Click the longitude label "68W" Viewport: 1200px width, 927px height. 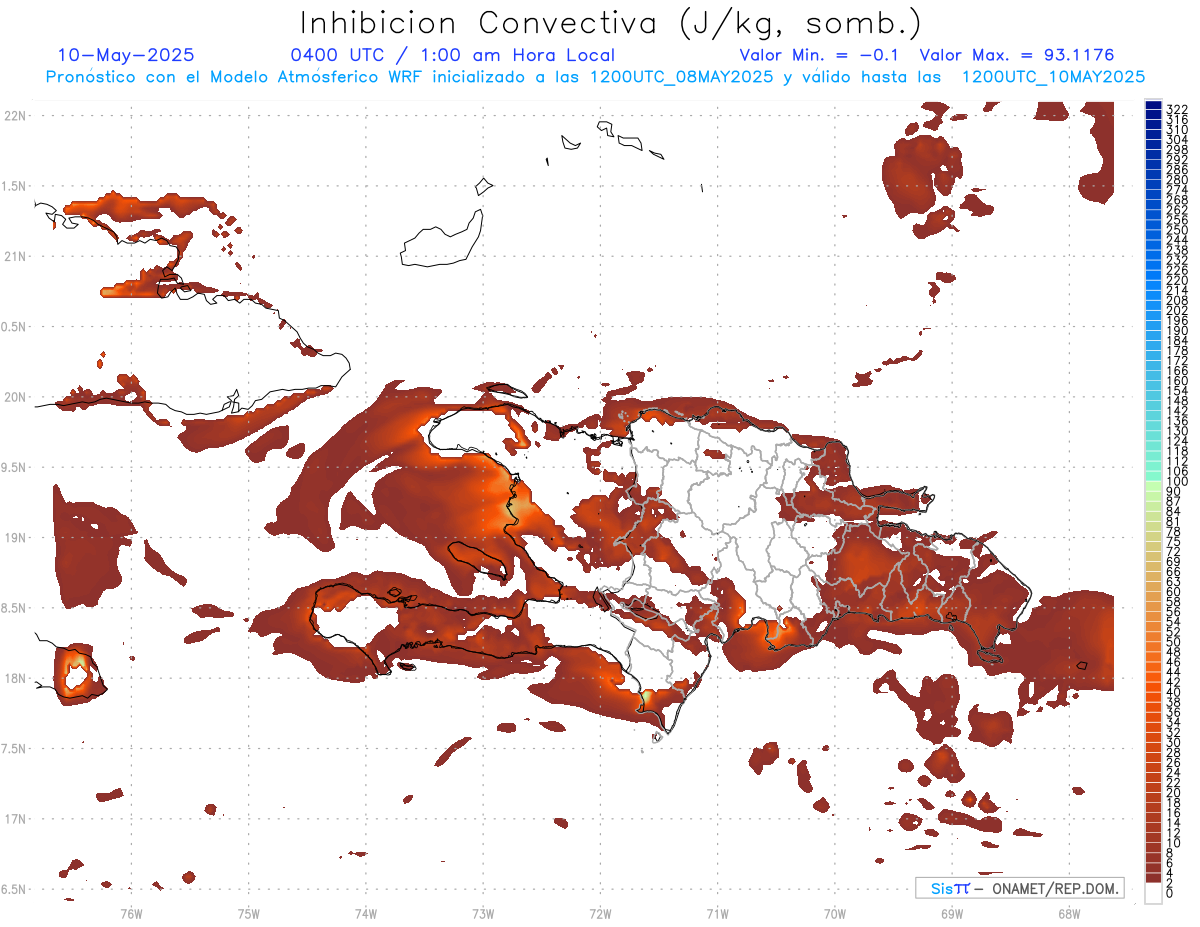click(x=1069, y=913)
